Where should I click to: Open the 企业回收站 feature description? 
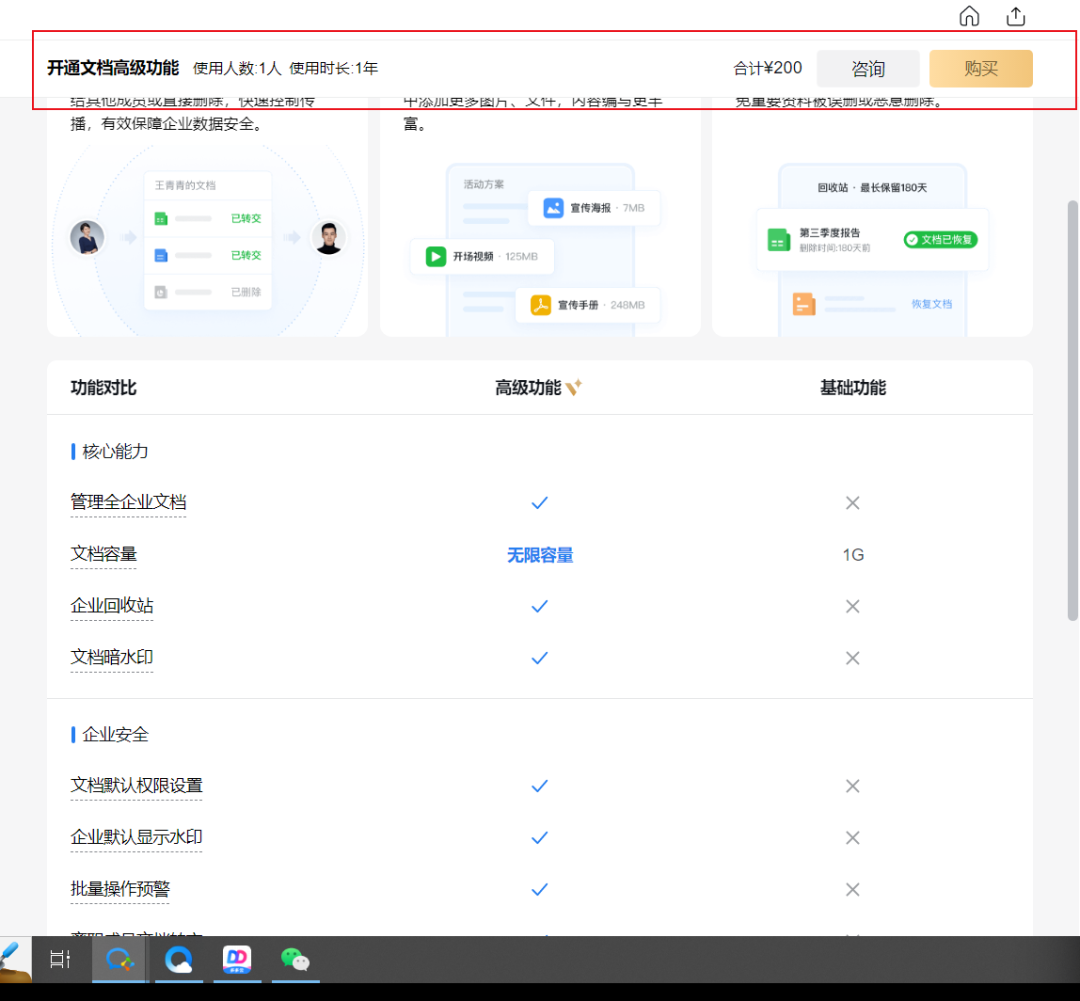[112, 606]
